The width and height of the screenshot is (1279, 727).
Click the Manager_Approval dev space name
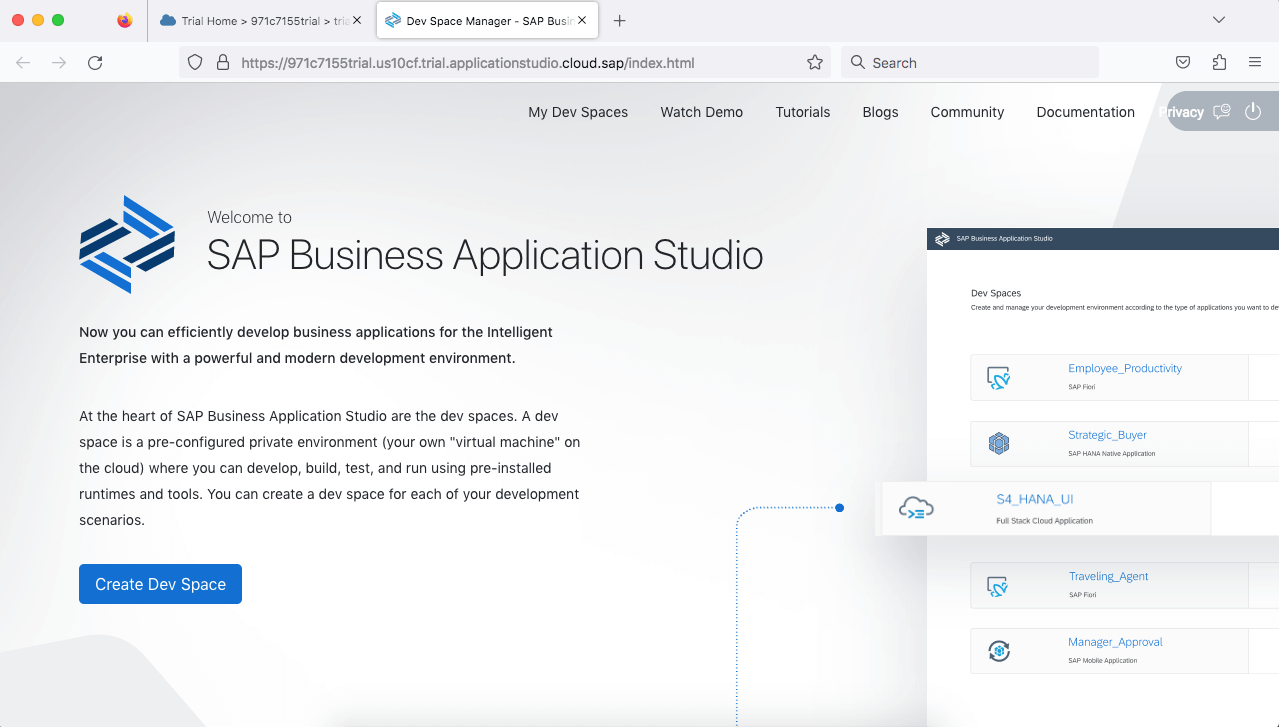[1115, 642]
